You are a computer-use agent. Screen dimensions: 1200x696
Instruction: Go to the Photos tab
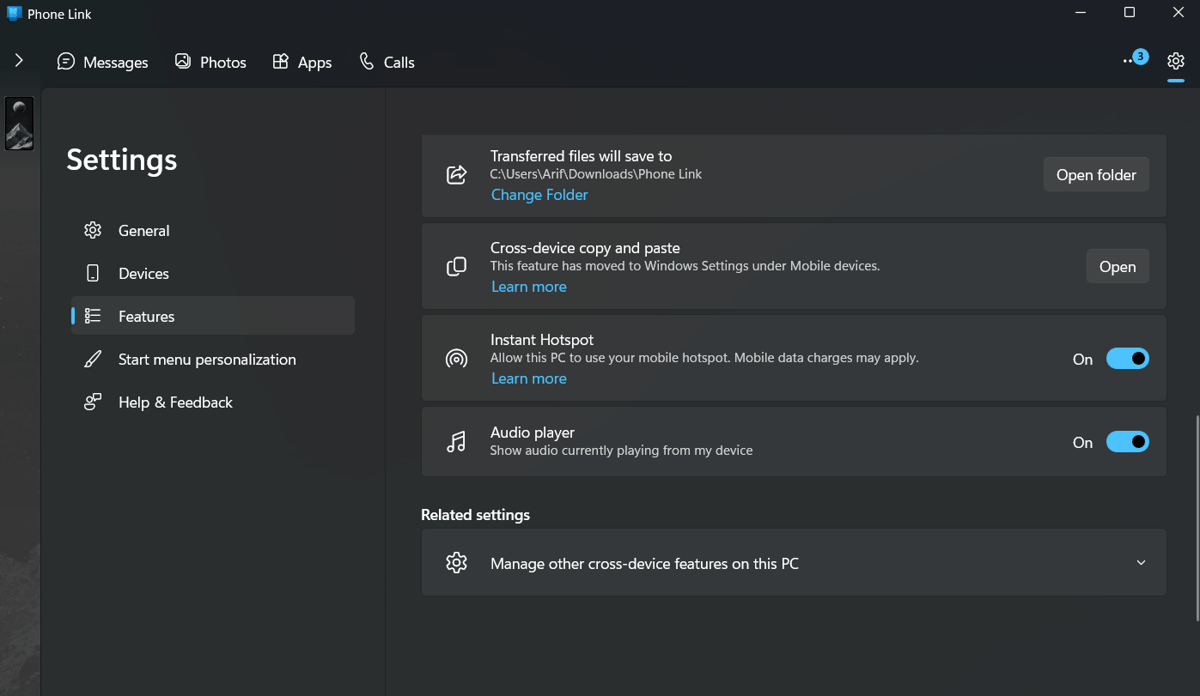210,62
